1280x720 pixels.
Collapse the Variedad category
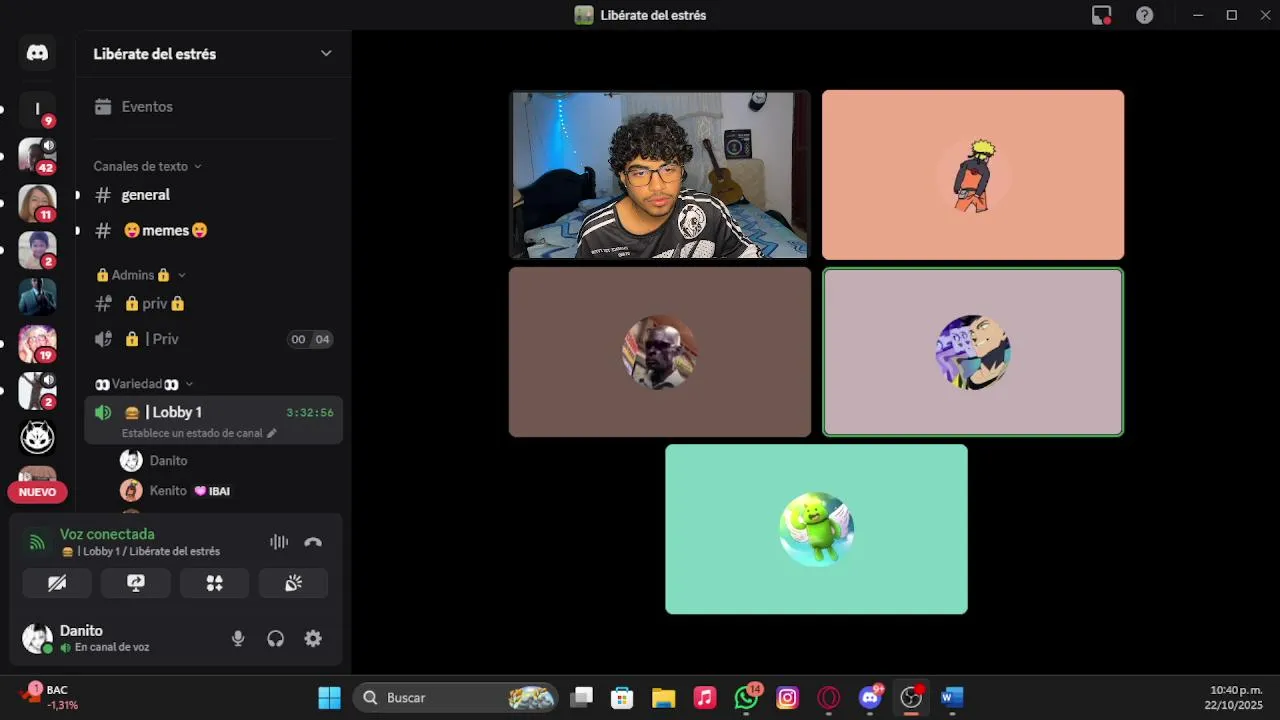click(144, 384)
